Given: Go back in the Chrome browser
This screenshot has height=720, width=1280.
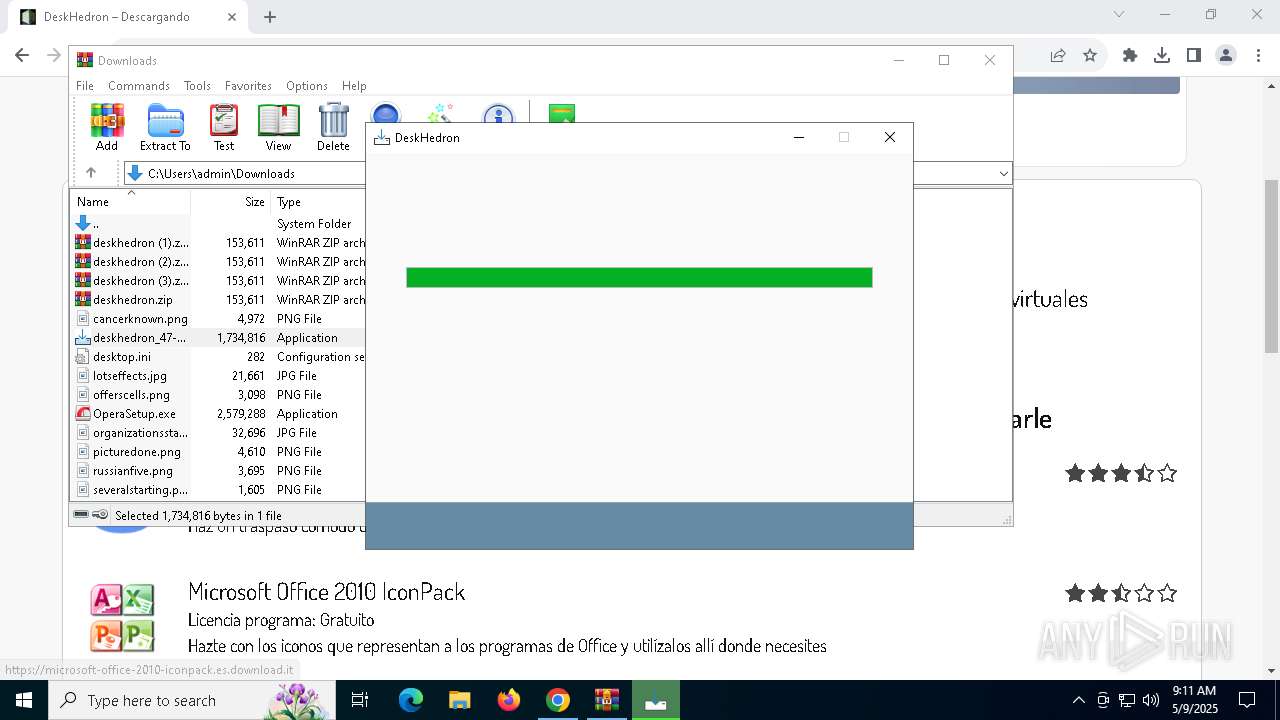Looking at the screenshot, I should pyautogui.click(x=22, y=55).
